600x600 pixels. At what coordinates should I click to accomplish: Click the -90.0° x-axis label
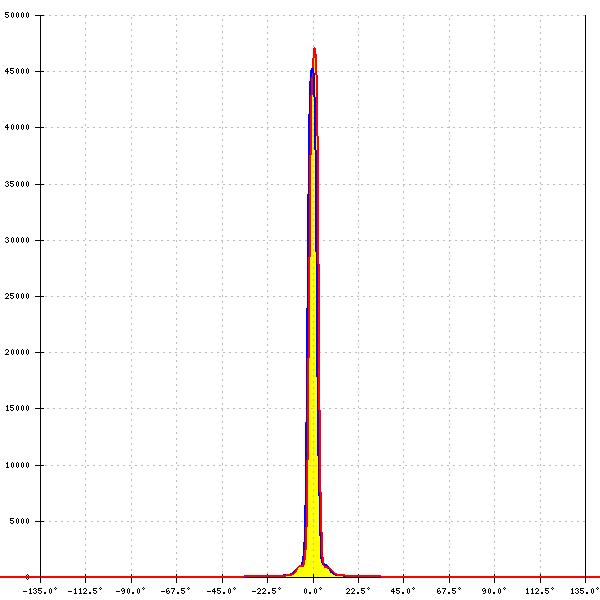coord(130,591)
